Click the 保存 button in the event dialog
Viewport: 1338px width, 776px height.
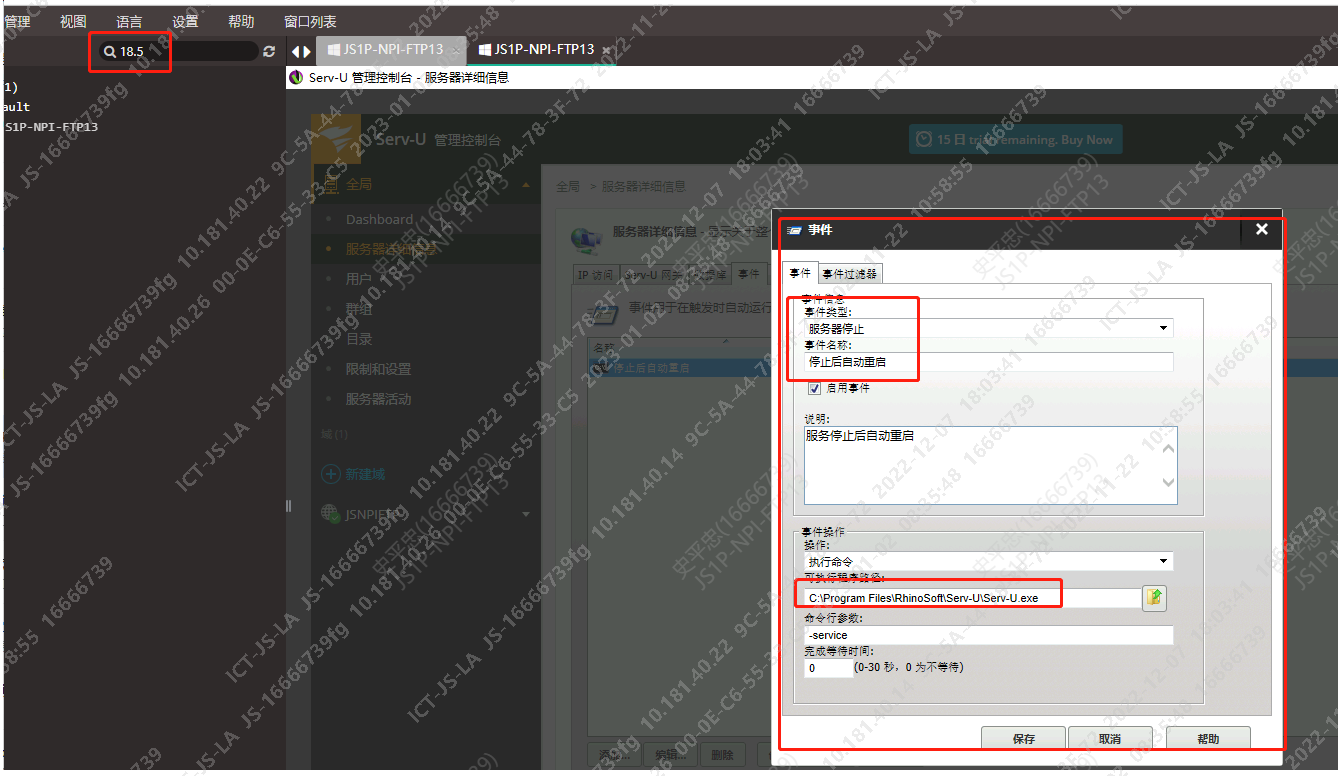[1023, 739]
